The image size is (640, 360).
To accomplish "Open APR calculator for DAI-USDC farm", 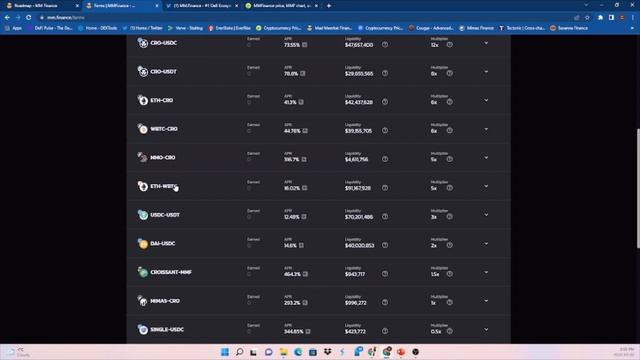I will coord(301,245).
